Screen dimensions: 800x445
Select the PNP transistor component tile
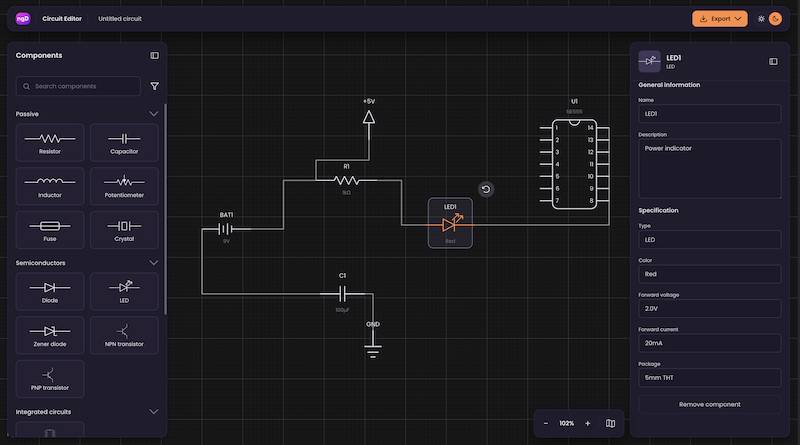tap(50, 379)
